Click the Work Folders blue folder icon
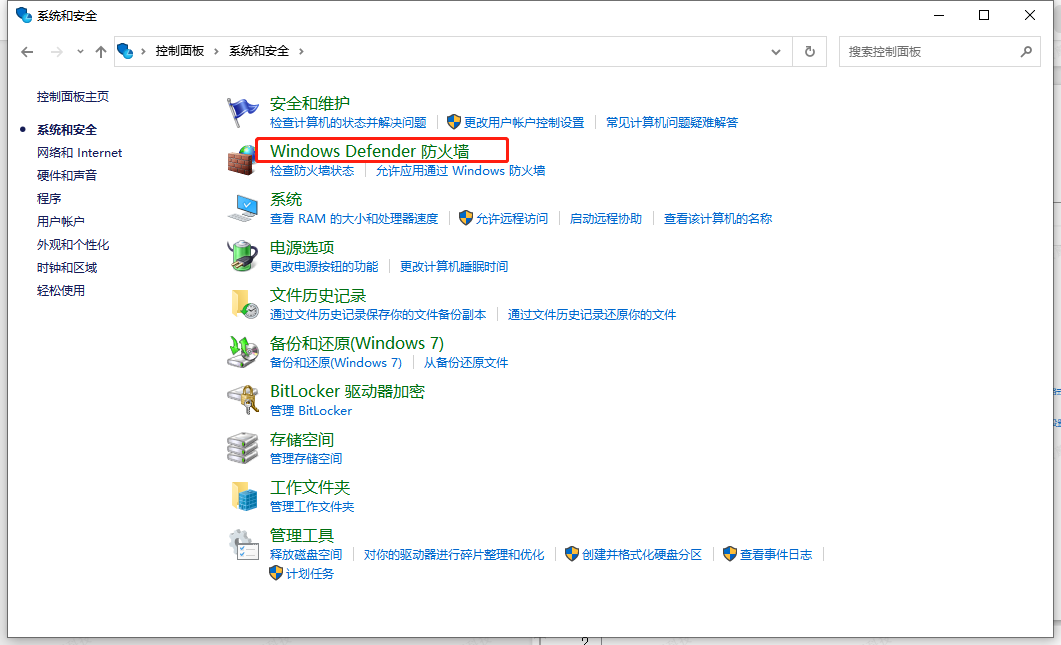 [x=244, y=496]
